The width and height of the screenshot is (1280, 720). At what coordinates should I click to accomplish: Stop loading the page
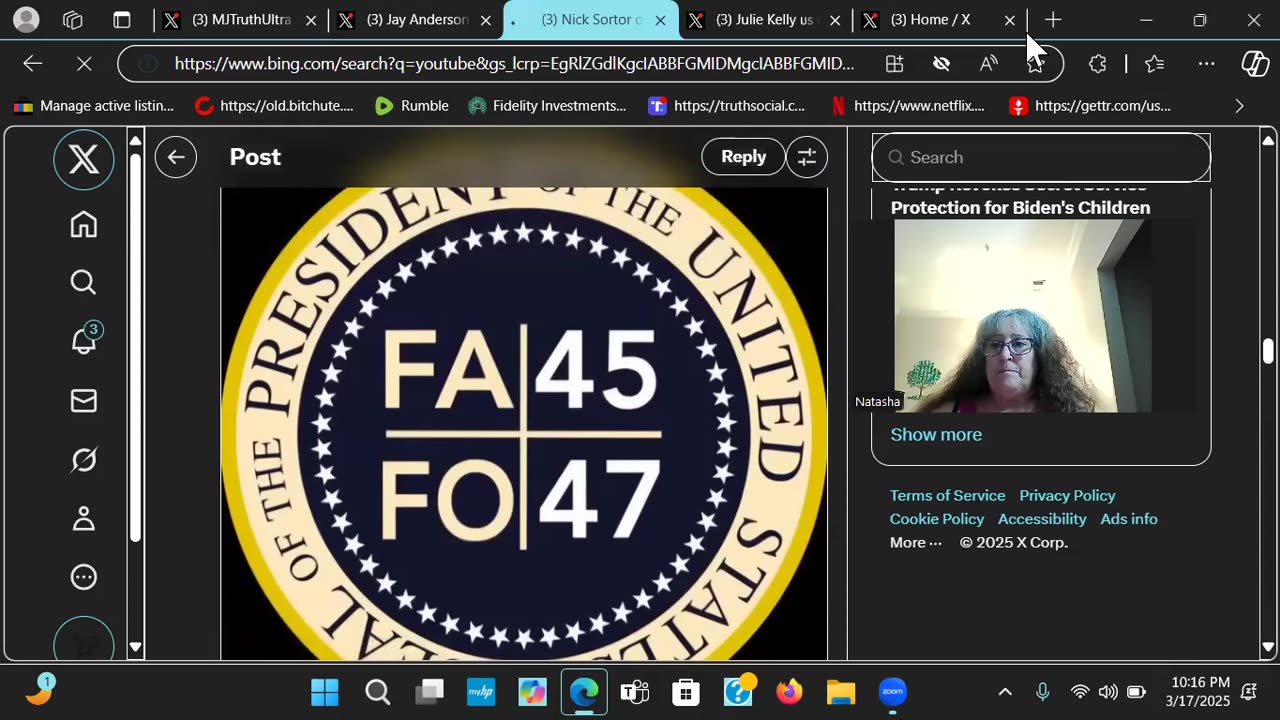[84, 64]
